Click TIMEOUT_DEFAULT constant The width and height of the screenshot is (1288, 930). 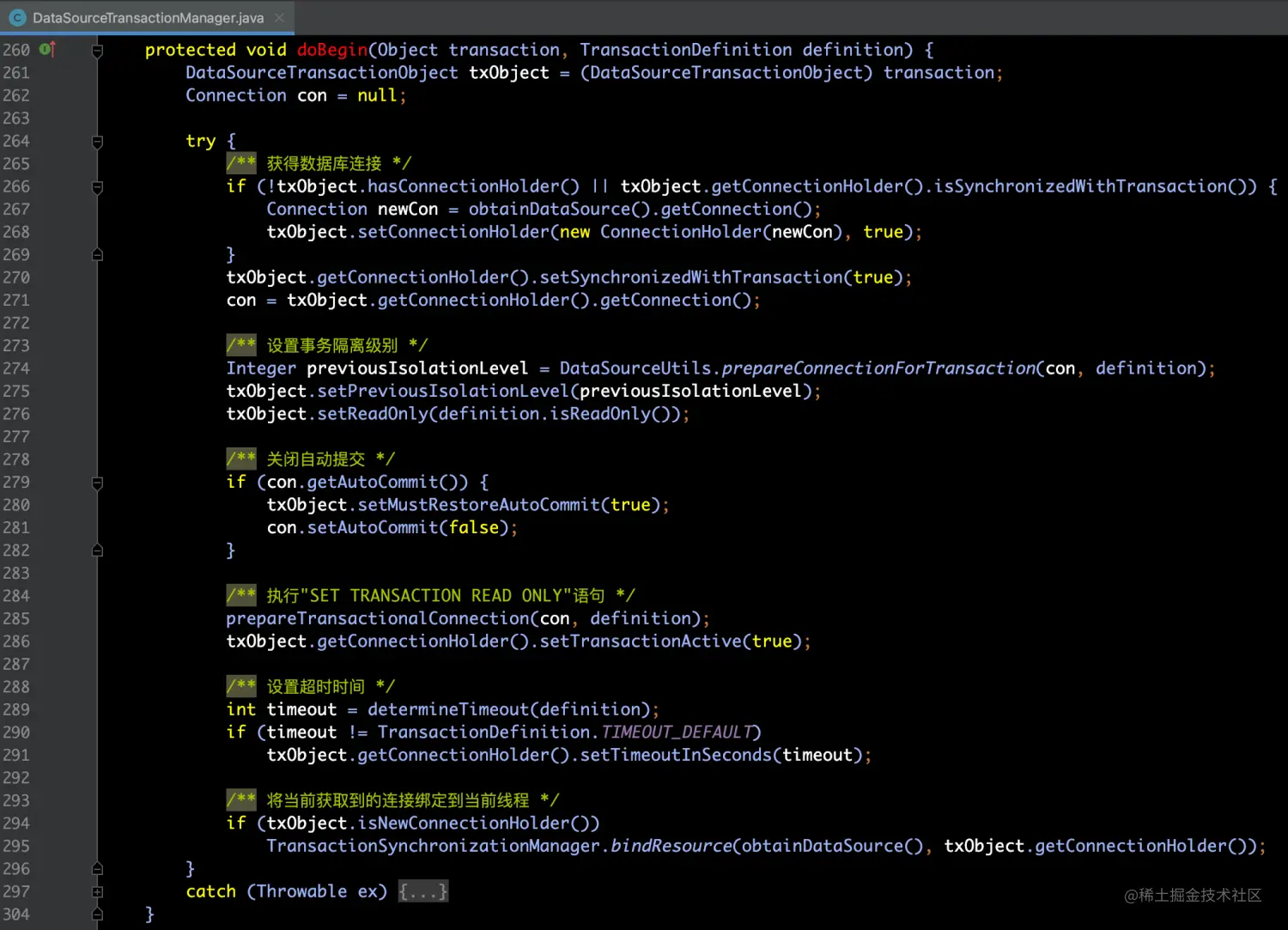[x=677, y=732]
